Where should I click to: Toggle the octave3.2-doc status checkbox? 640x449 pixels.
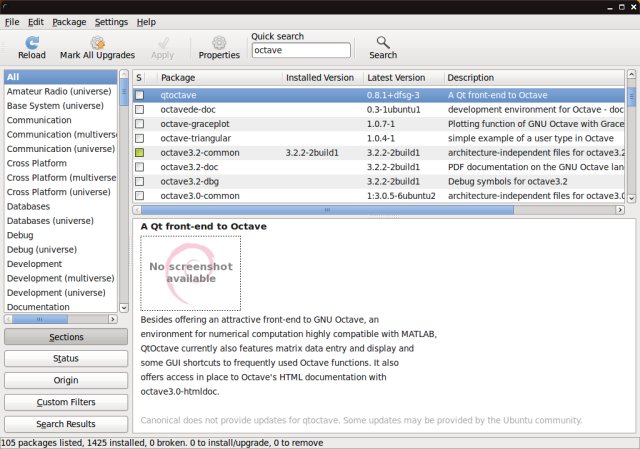tap(139, 167)
